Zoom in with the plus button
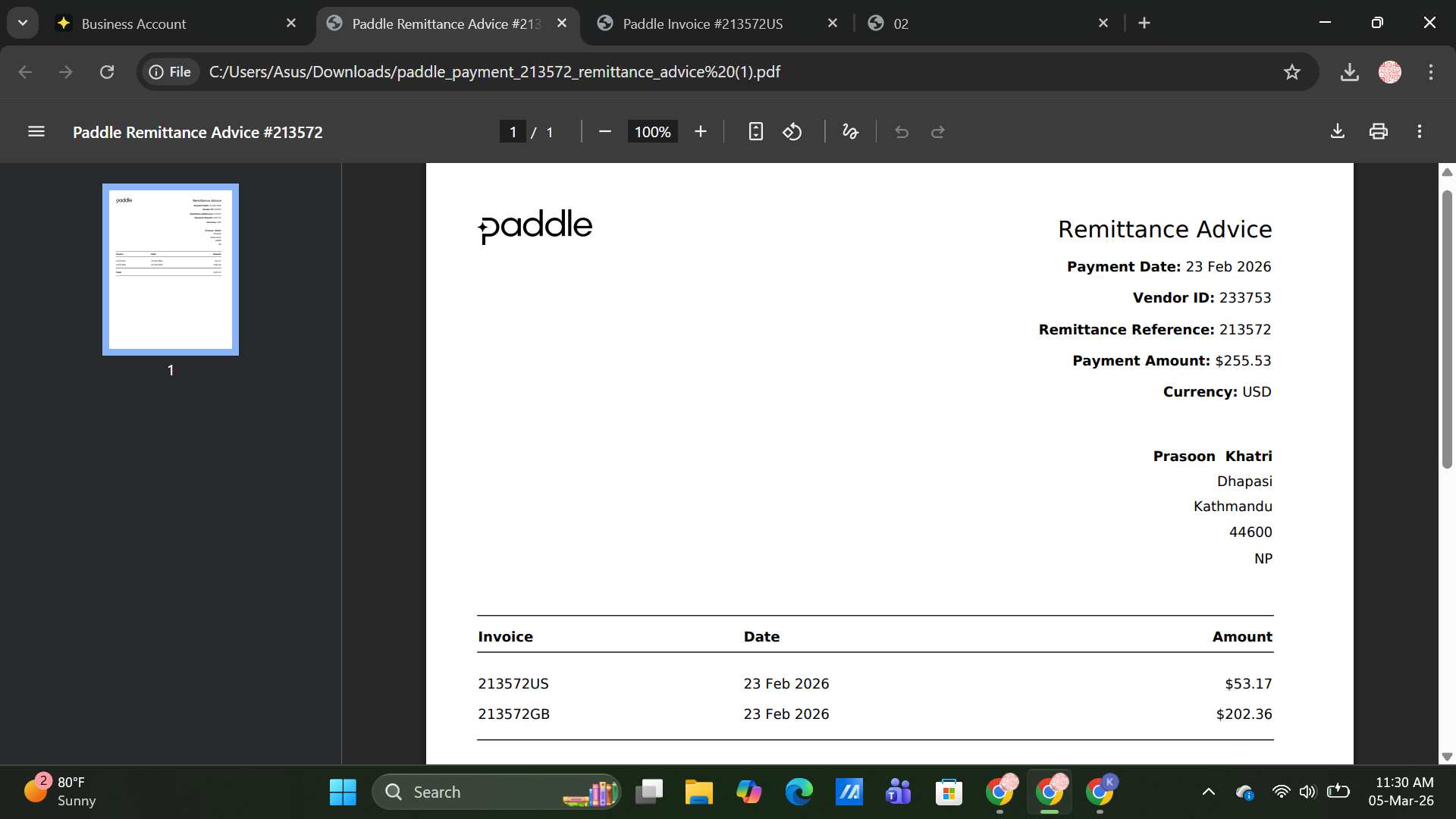This screenshot has width=1456, height=819. (x=700, y=132)
